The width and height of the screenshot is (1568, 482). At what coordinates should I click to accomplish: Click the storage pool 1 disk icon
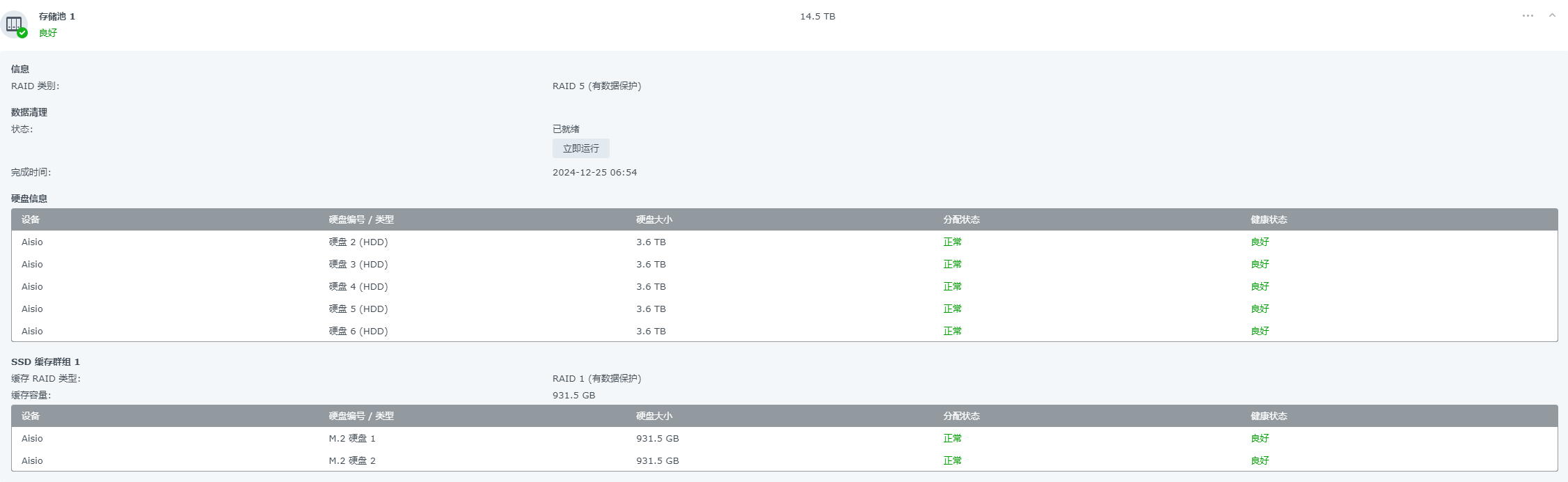coord(14,24)
